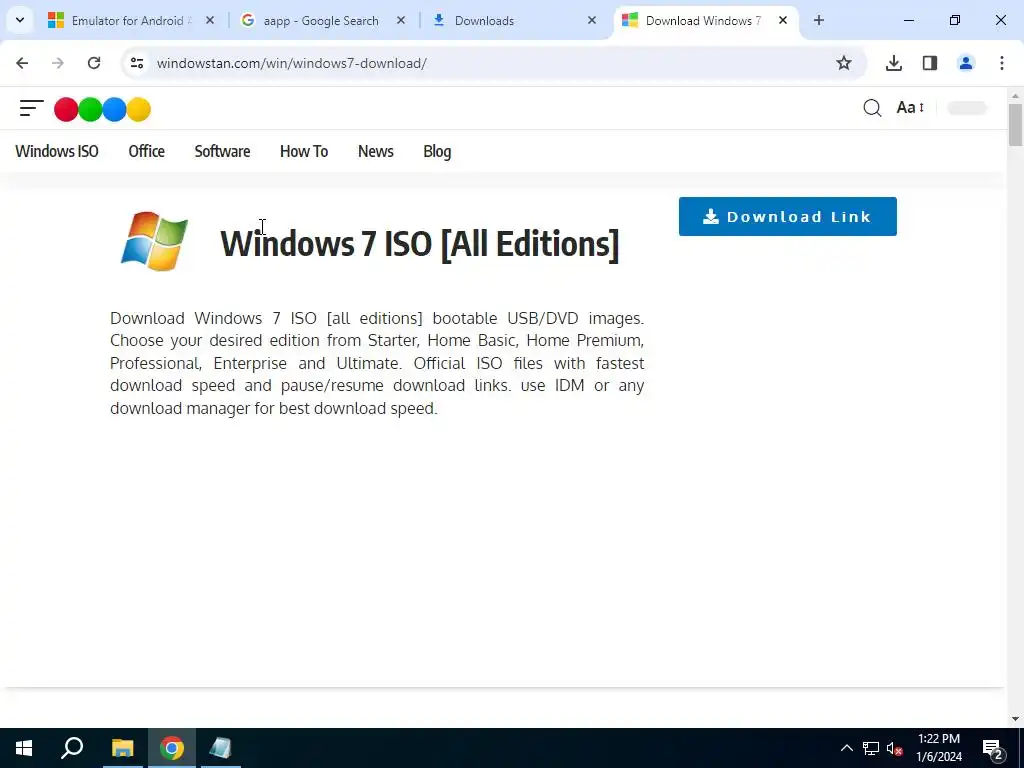Screen dimensions: 1024x768
Task: Open the tab search dropdown arrow
Action: coord(20,20)
